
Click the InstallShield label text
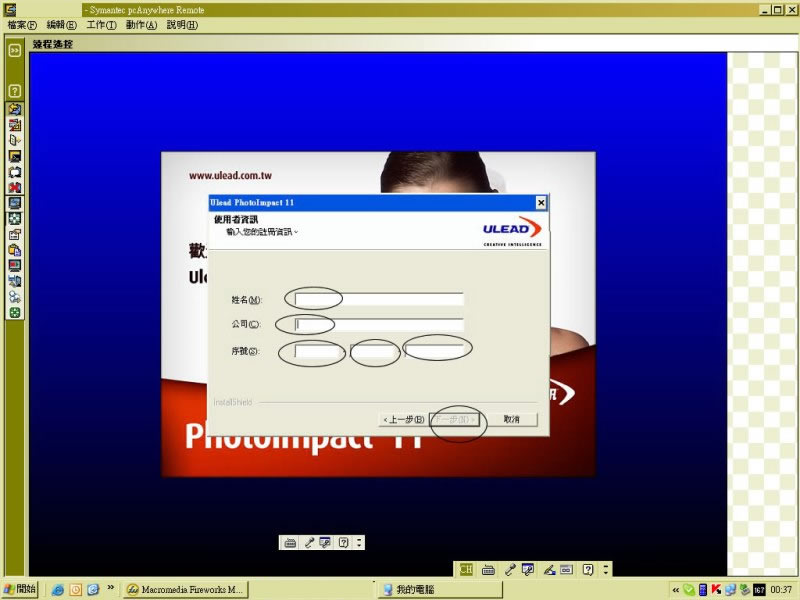(x=233, y=402)
